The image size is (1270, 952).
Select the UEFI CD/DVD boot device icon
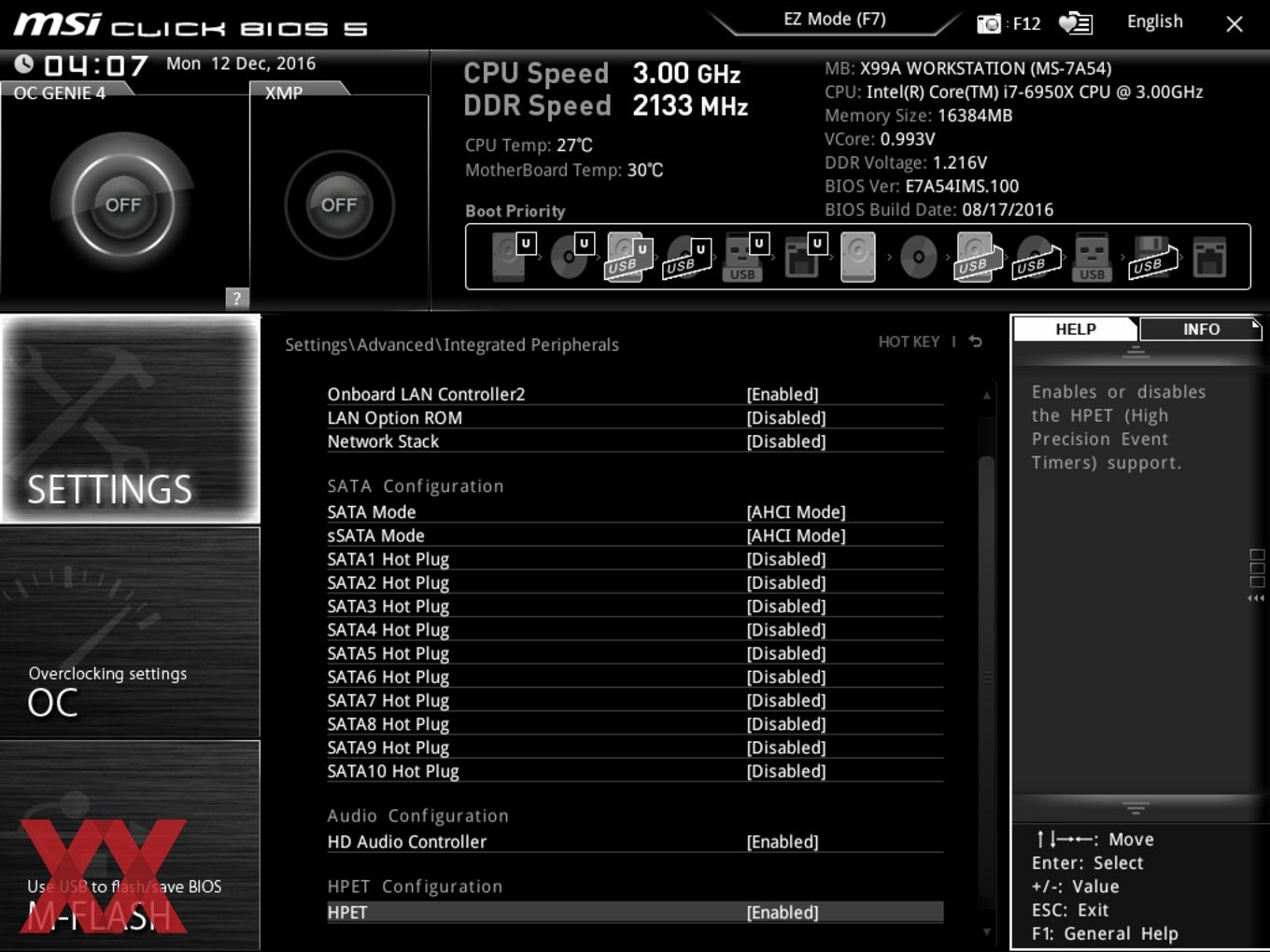tap(571, 257)
